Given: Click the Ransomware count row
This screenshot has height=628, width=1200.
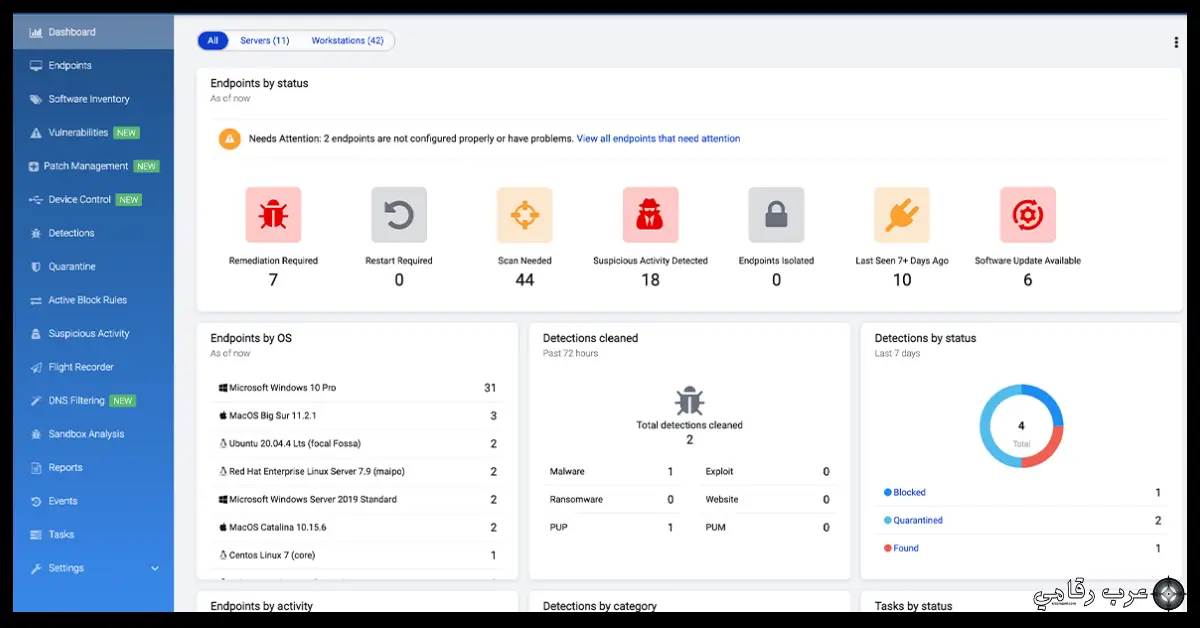Looking at the screenshot, I should [612, 500].
